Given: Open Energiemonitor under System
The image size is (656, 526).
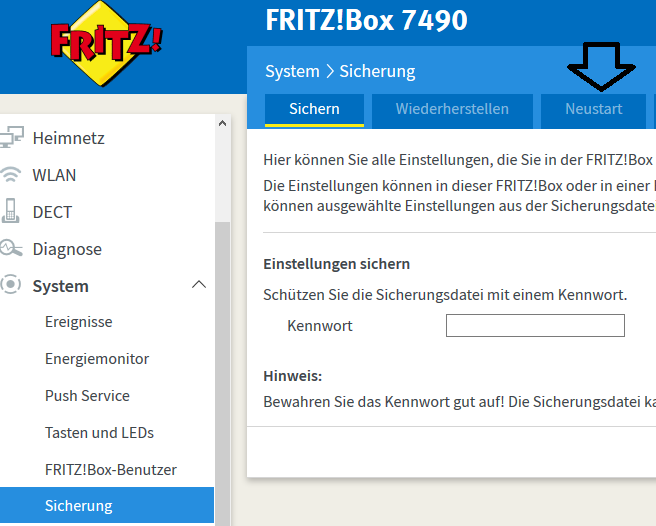Looking at the screenshot, I should coord(97,359).
